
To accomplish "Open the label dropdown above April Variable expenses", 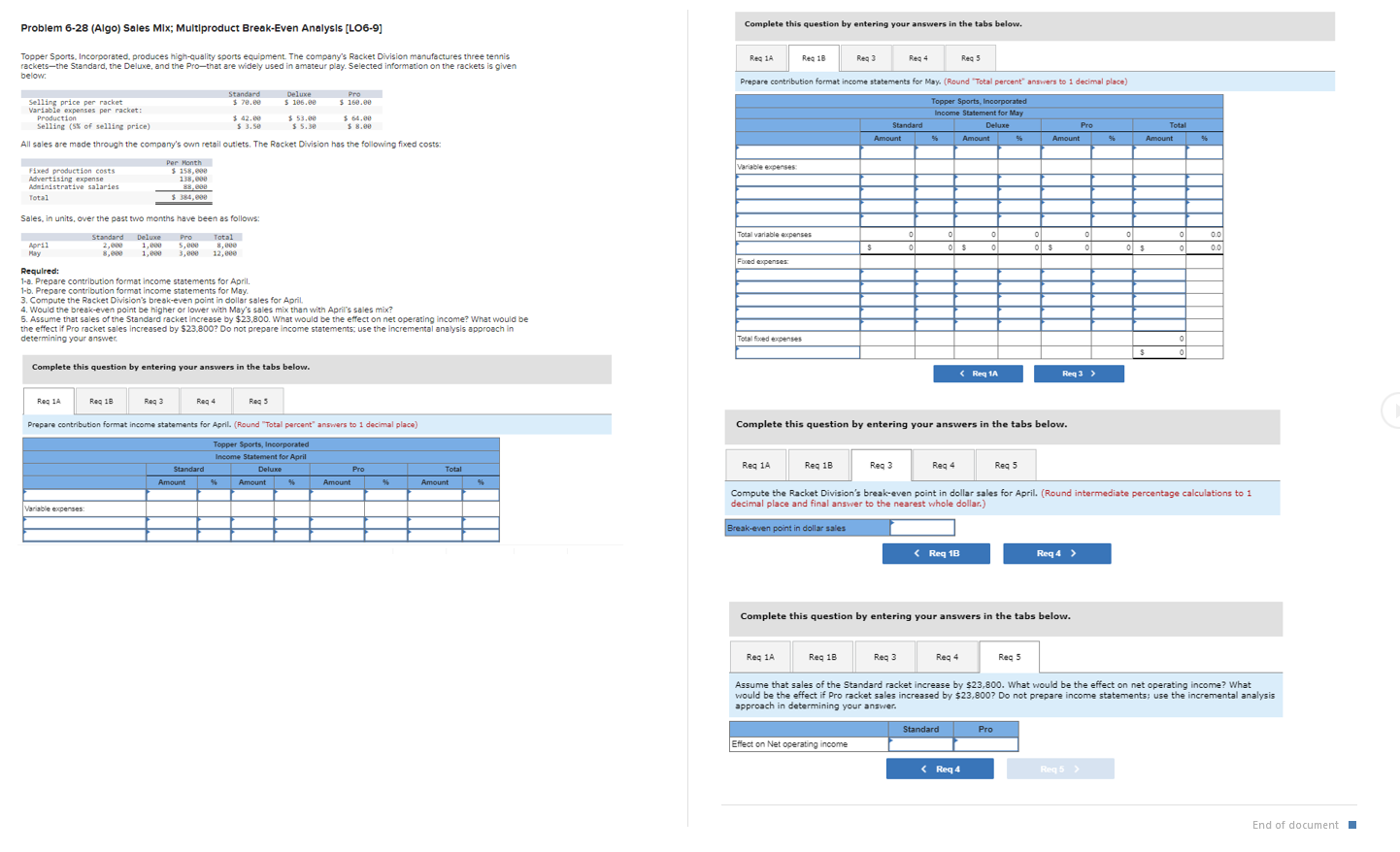I will click(84, 495).
